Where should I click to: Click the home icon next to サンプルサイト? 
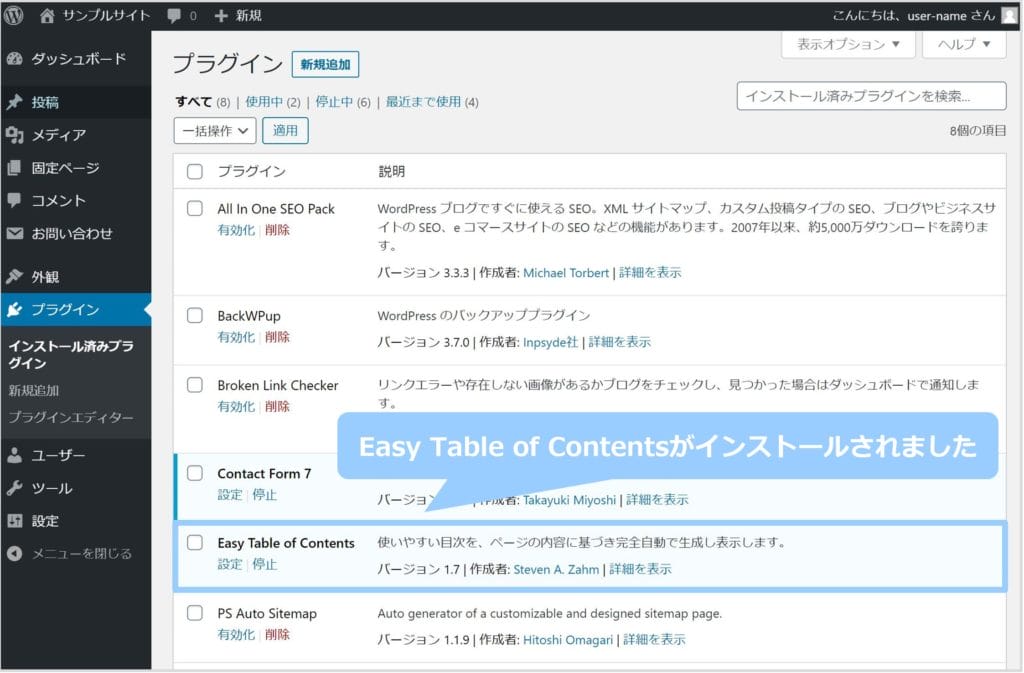(x=47, y=16)
